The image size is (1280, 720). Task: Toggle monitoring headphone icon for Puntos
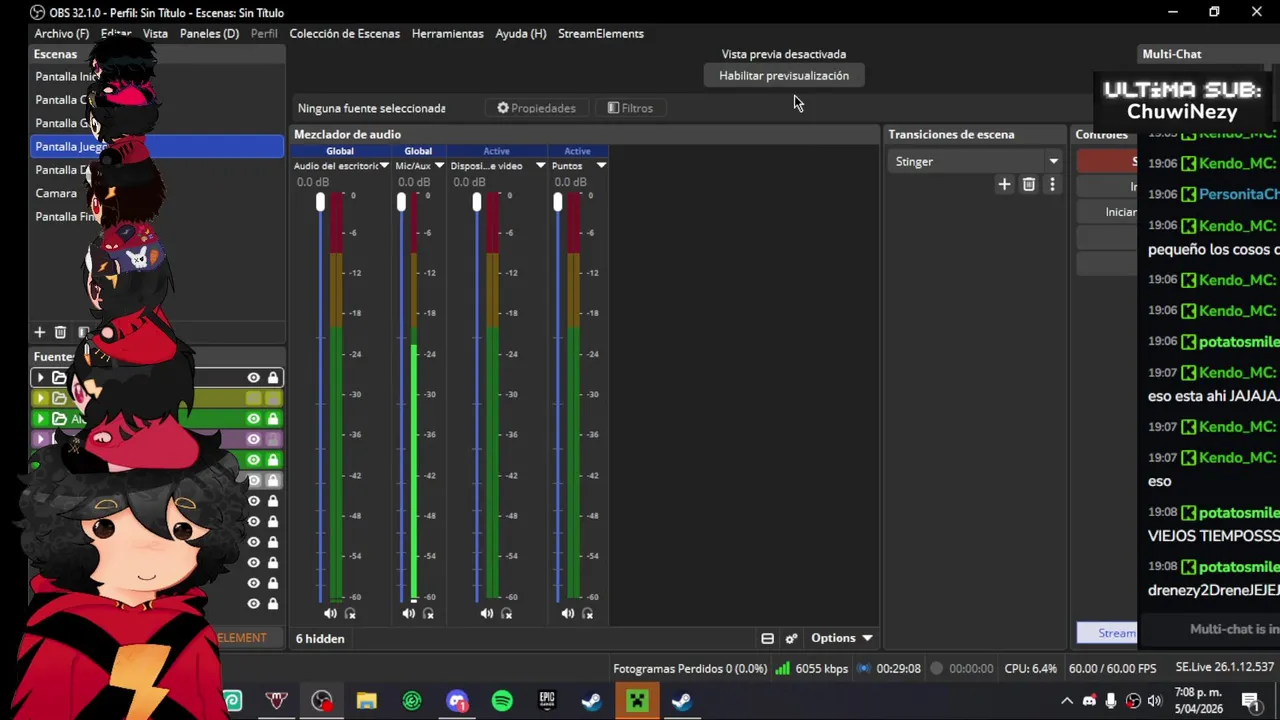click(x=587, y=613)
